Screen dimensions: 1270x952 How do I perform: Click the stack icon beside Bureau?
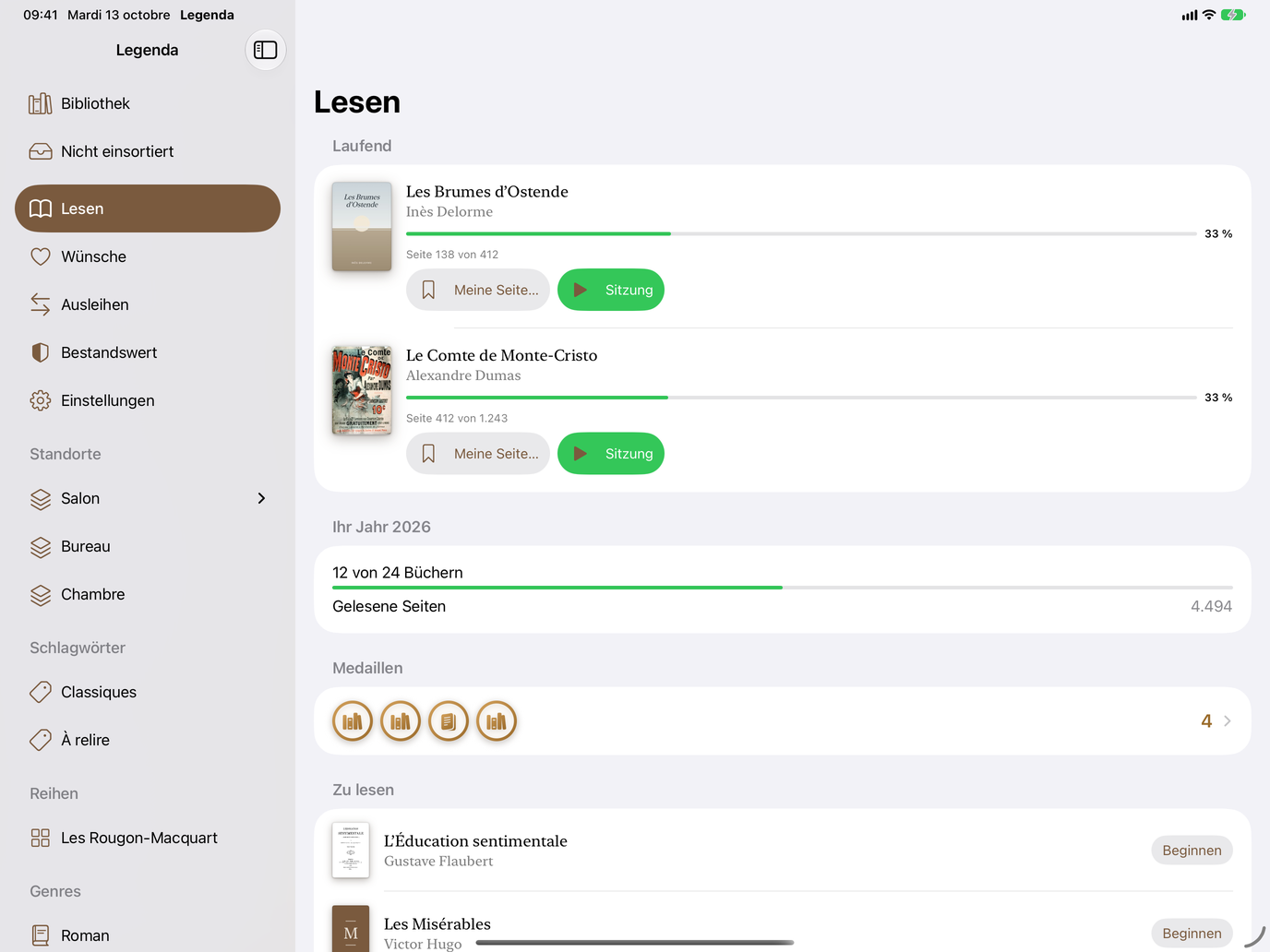point(41,547)
